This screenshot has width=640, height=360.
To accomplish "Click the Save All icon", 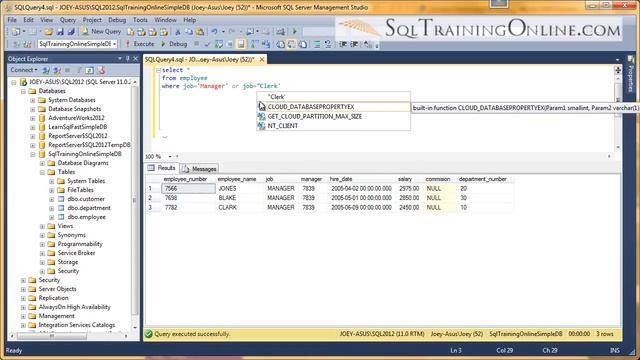I will [x=71, y=31].
